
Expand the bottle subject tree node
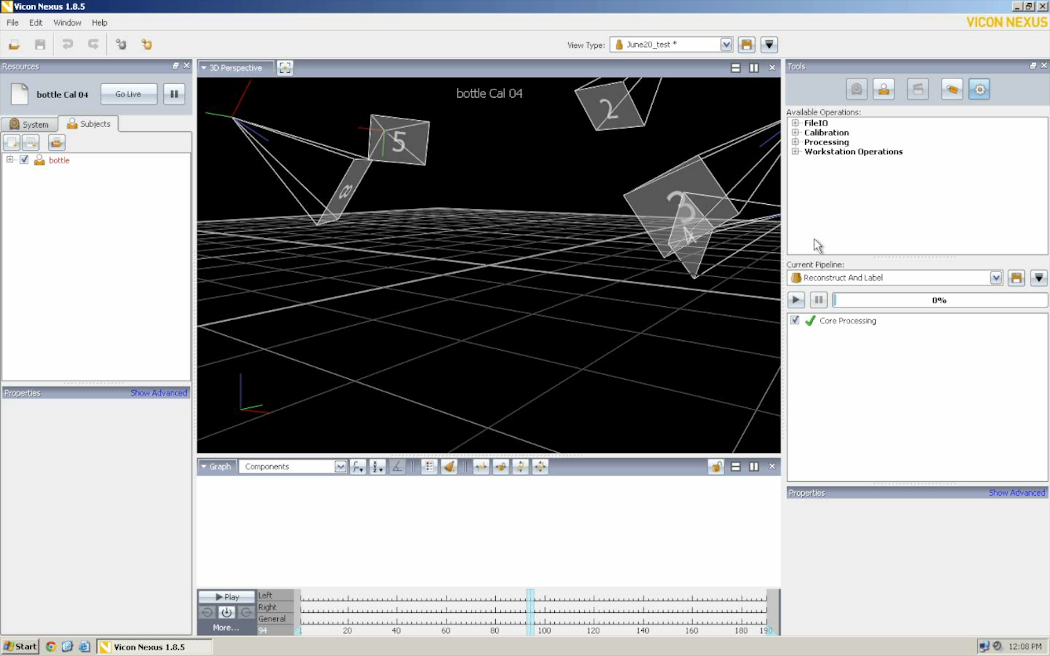pos(9,159)
